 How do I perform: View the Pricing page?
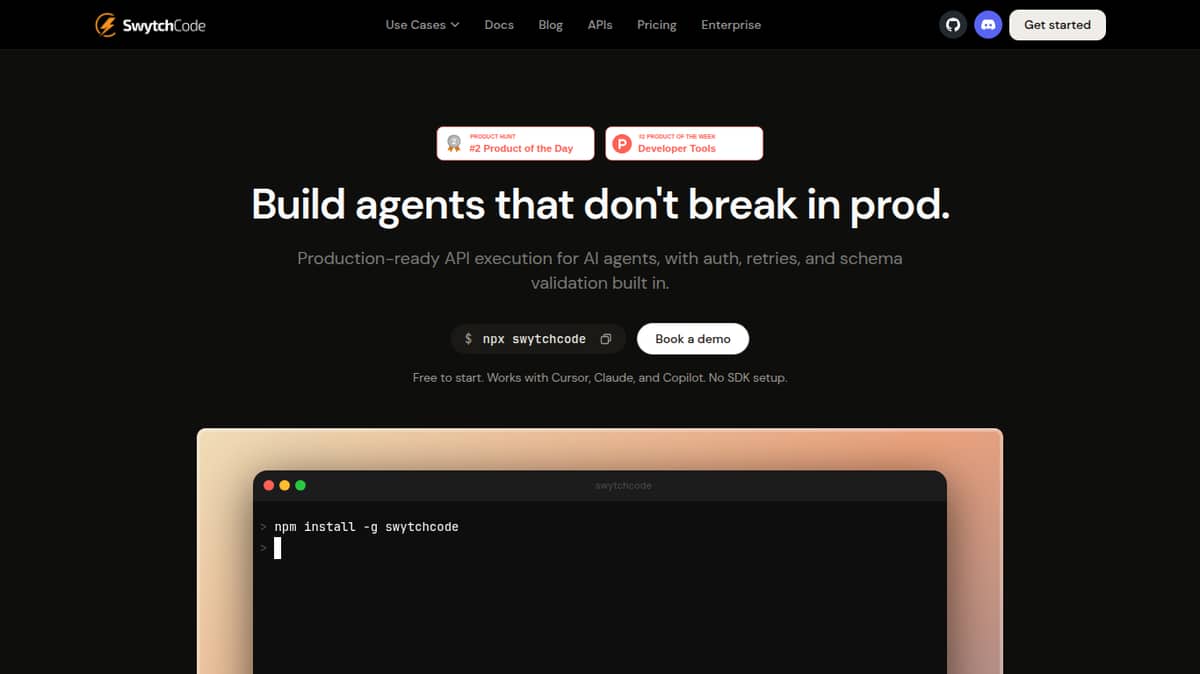(657, 25)
